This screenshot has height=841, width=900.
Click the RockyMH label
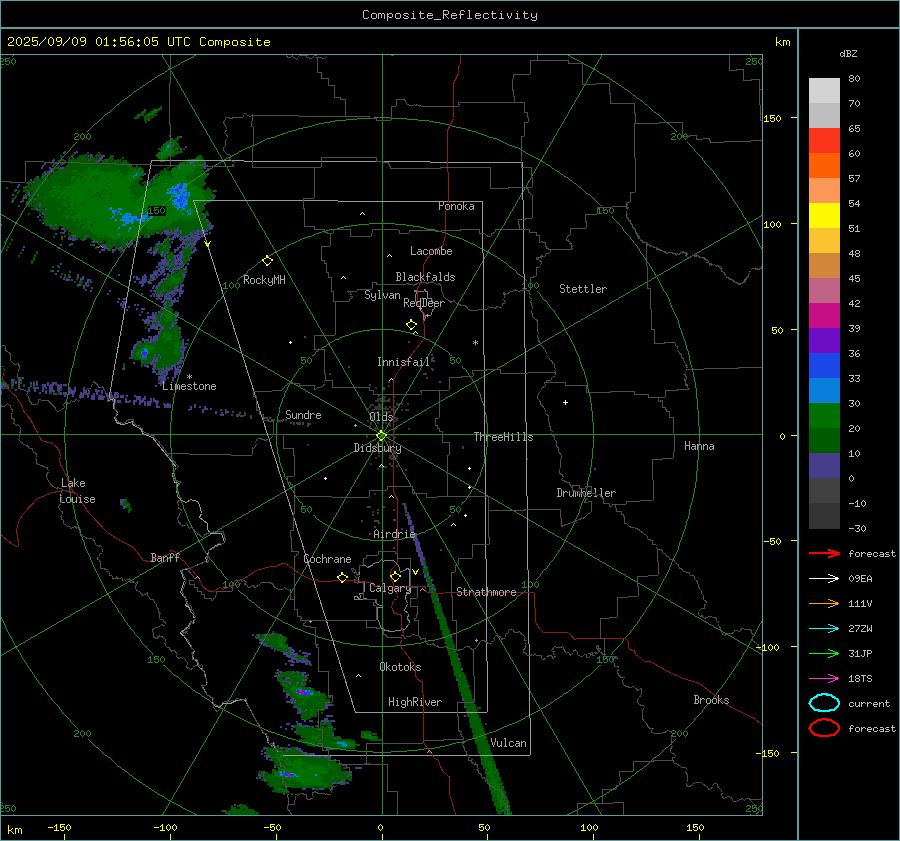(264, 280)
